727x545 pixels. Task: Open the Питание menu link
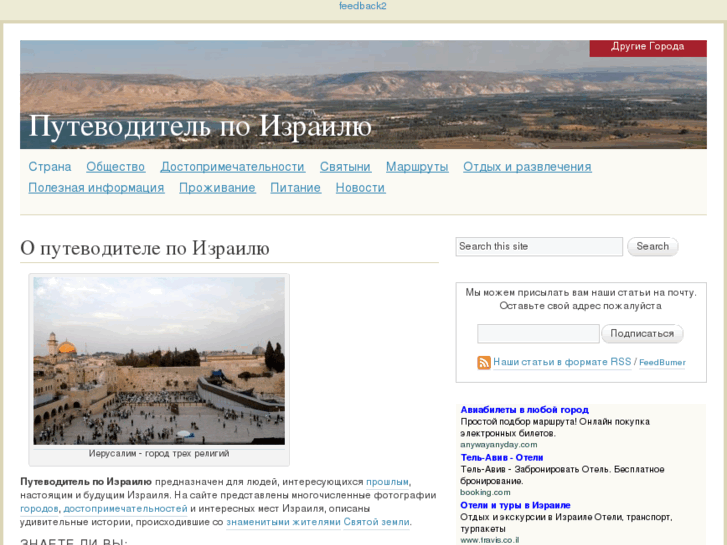(296, 188)
